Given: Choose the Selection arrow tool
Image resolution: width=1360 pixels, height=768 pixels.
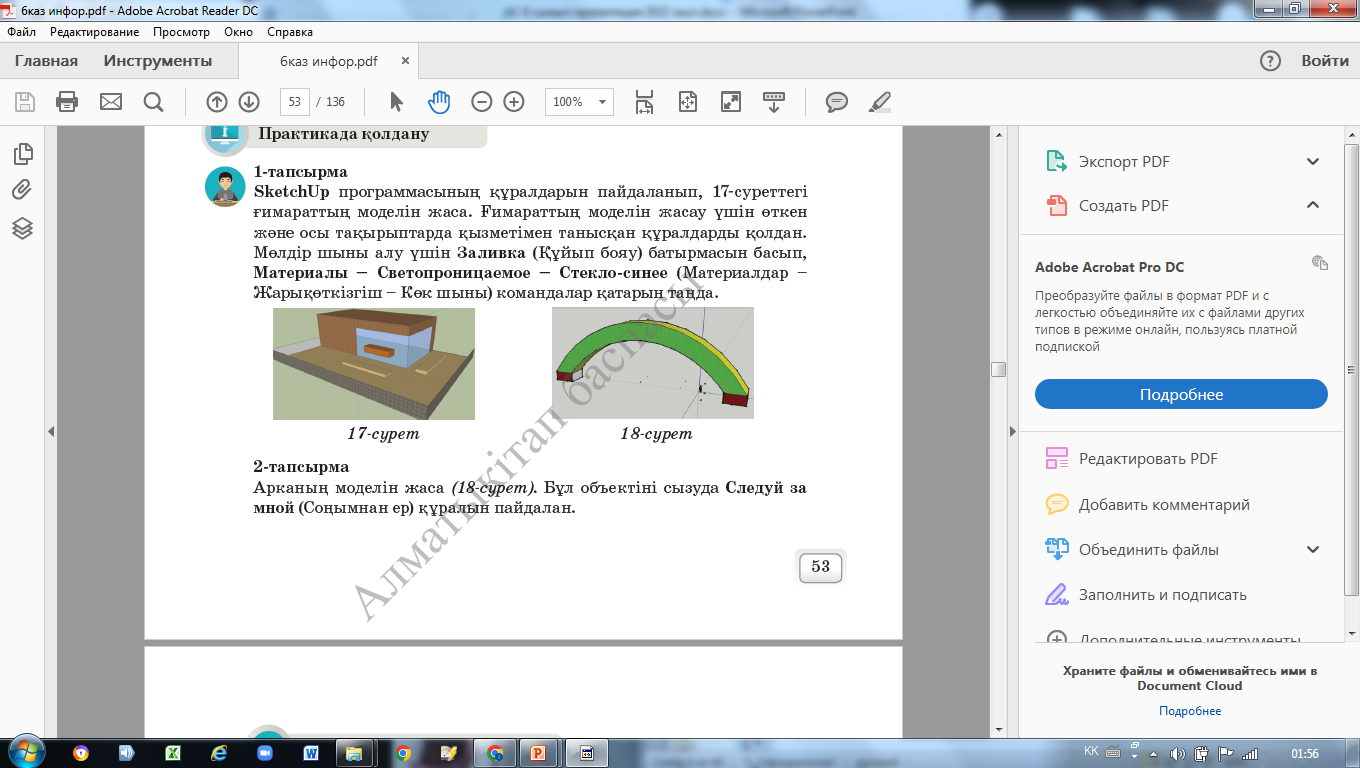Looking at the screenshot, I should click(x=396, y=102).
